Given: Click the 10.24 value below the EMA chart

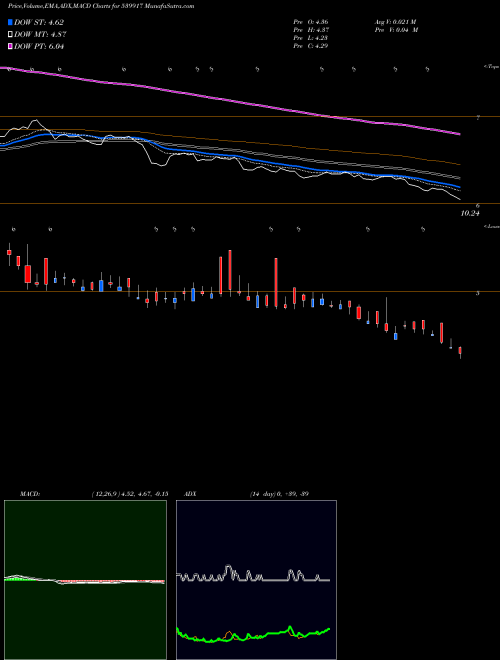Looking at the screenshot, I should (470, 213).
